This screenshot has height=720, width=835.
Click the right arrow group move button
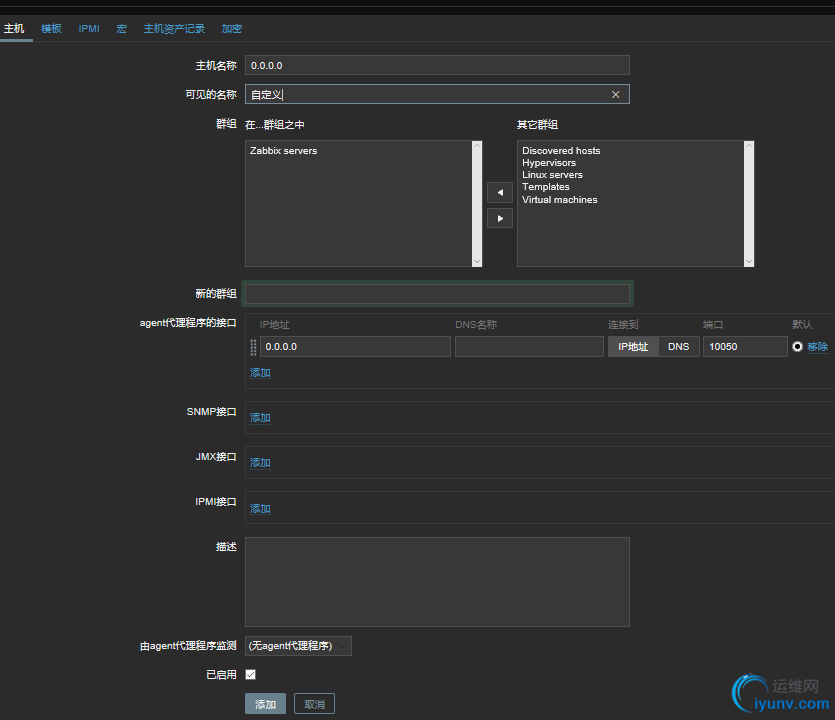(x=499, y=218)
